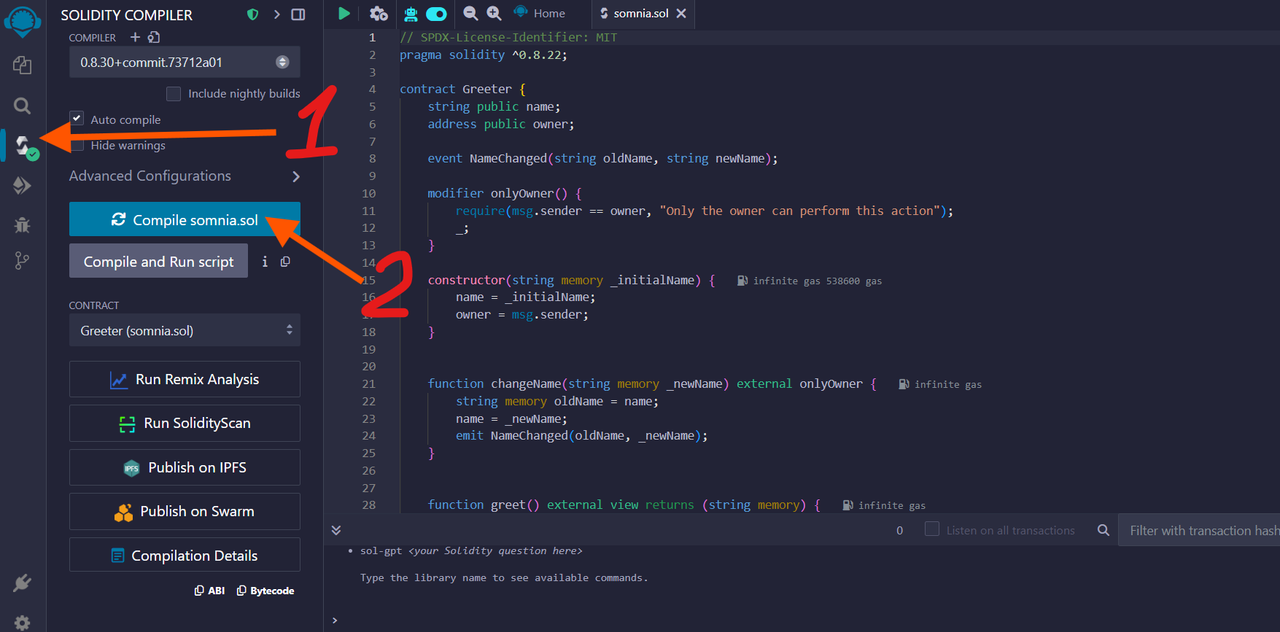Click the green Run script play icon
The image size is (1280, 632).
pos(344,13)
